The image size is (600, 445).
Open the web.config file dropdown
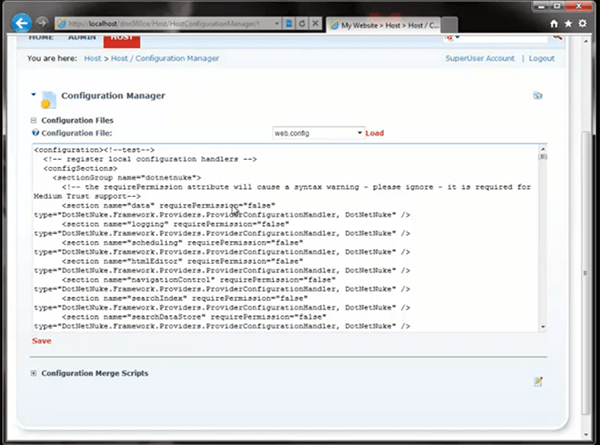coord(318,133)
